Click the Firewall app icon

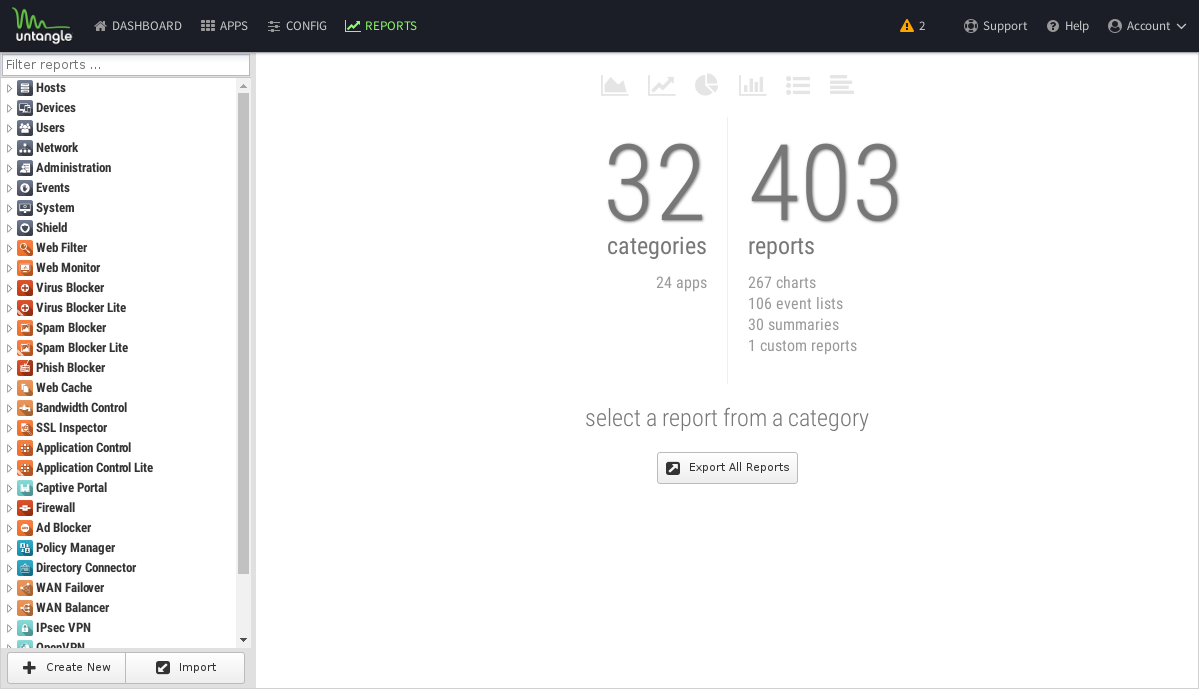tap(25, 508)
